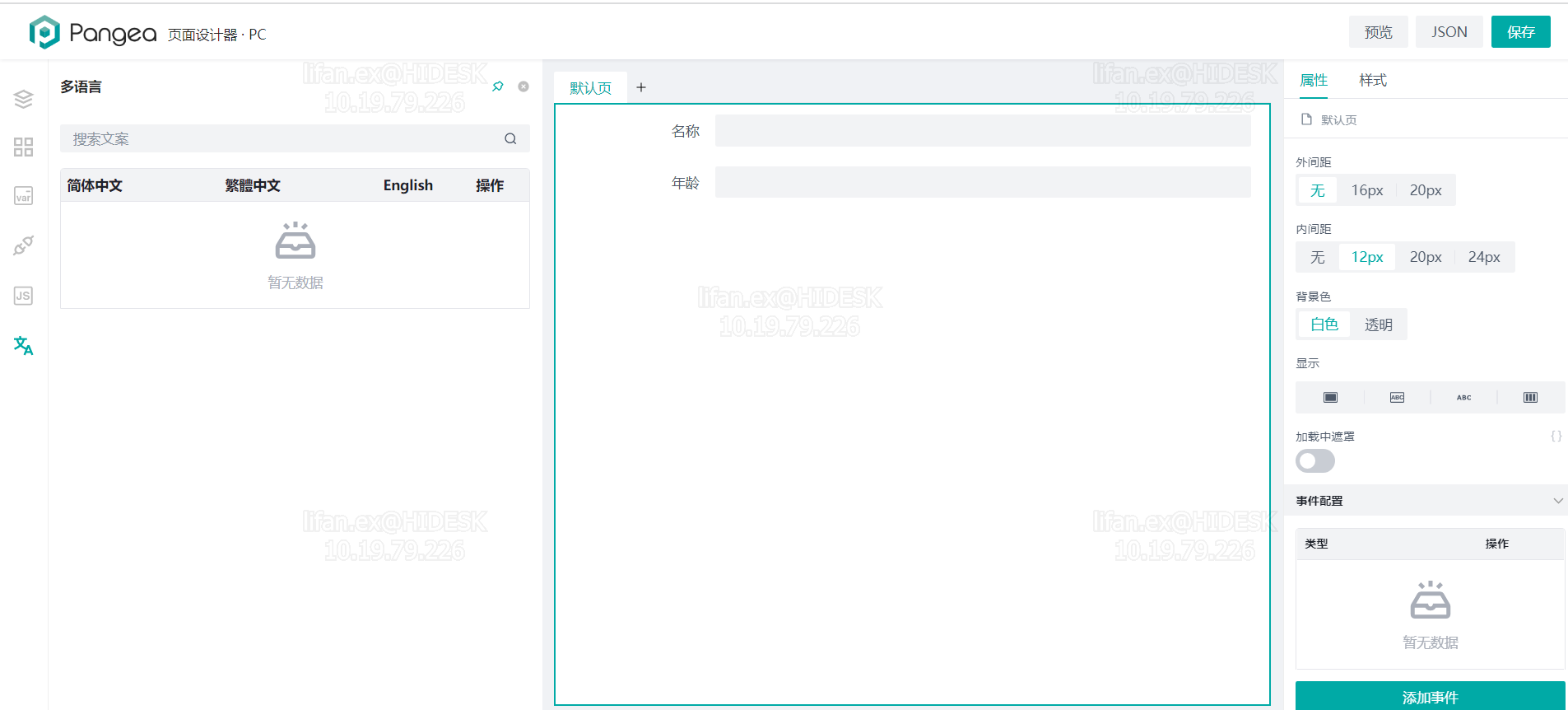1568x710 pixels.
Task: Click the 页面设计器 · PC title text
Action: coord(217,35)
